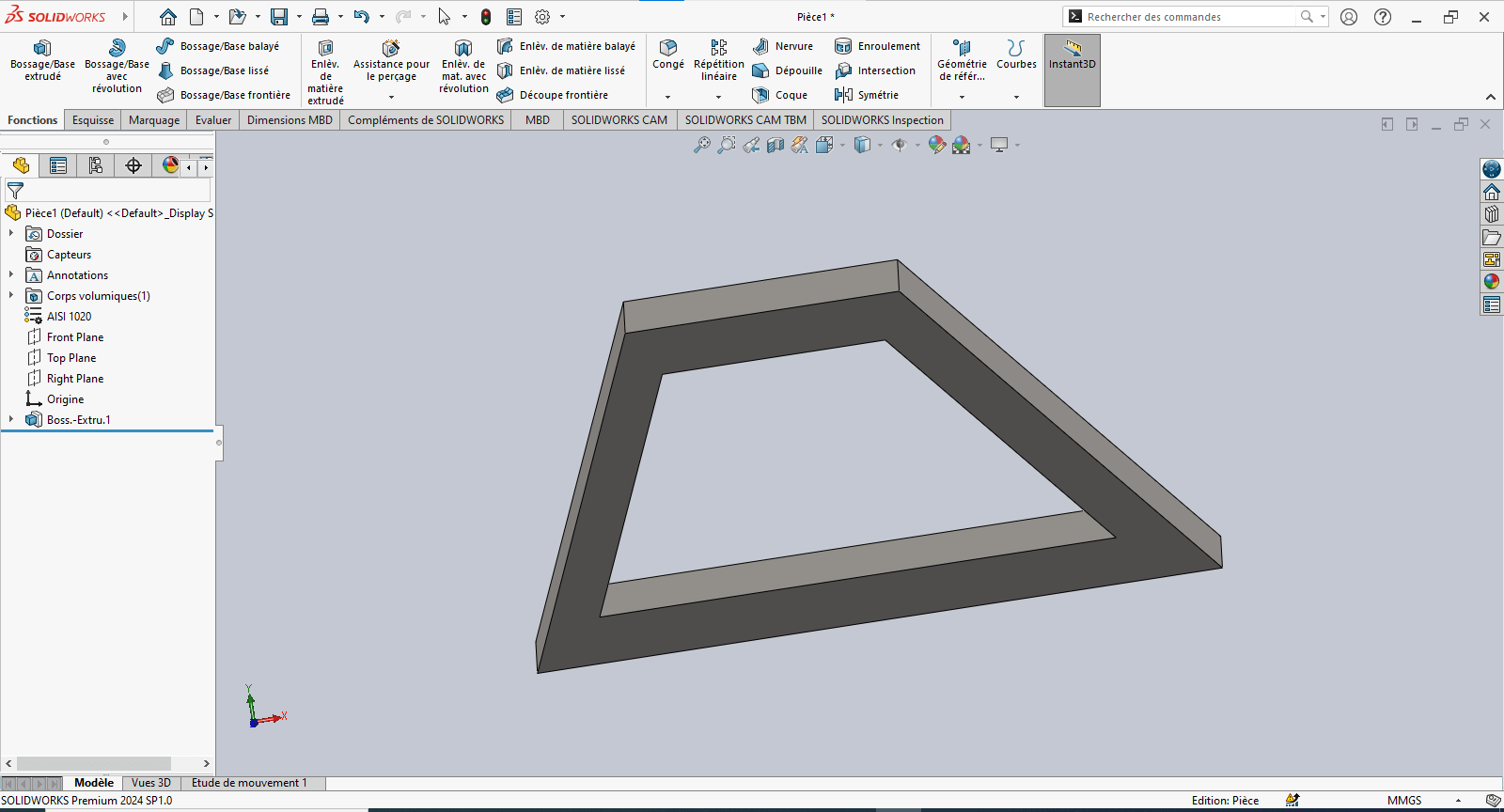Select the Congé fillet tool

point(668,49)
